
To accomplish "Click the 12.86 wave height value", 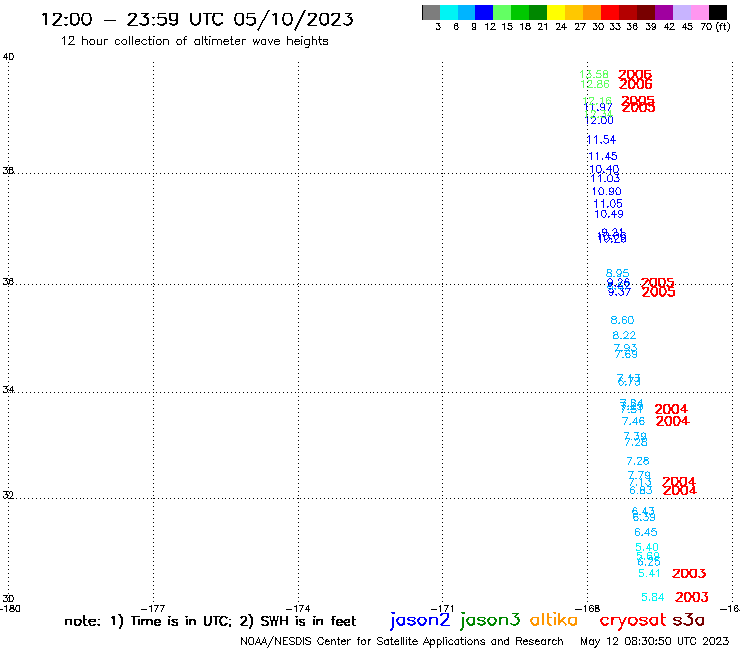I will (595, 84).
